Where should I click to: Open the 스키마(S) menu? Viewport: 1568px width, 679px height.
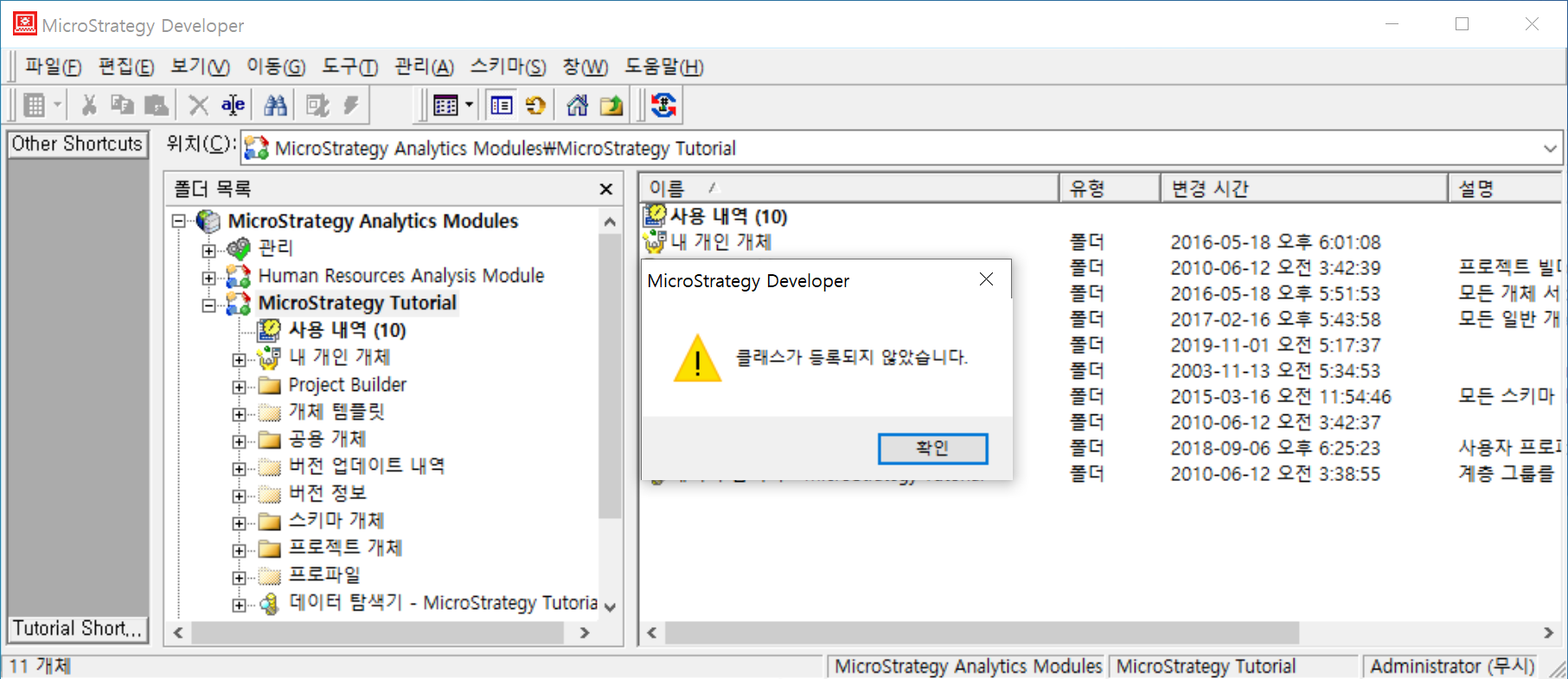pos(508,67)
